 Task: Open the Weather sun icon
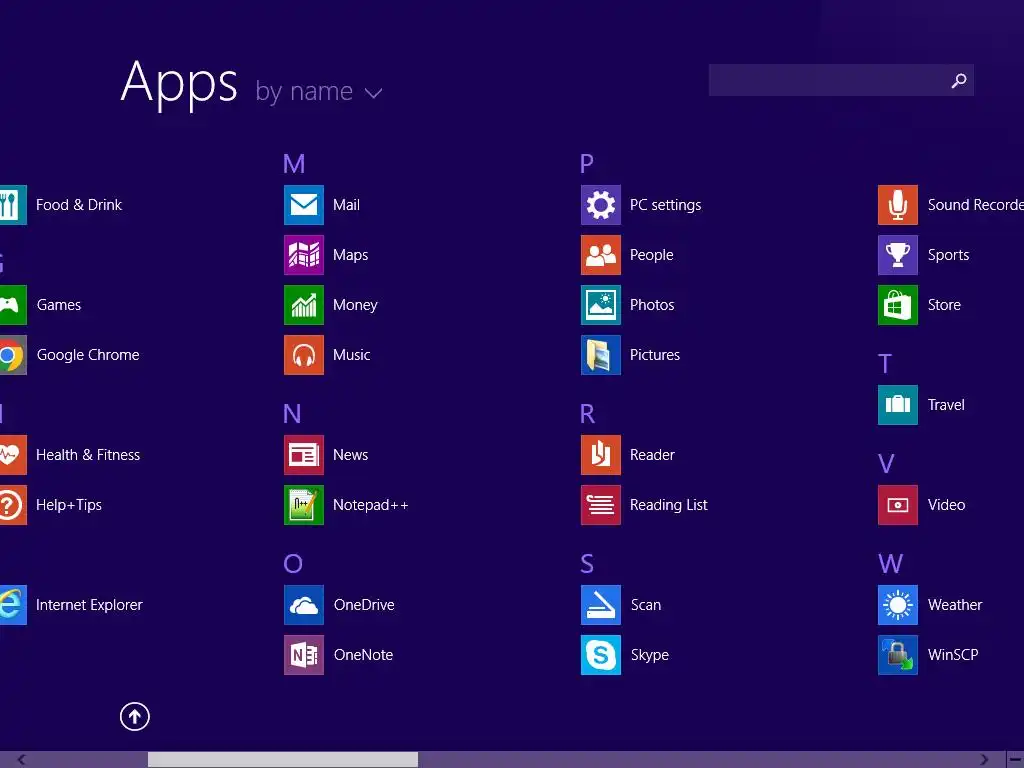pos(898,605)
